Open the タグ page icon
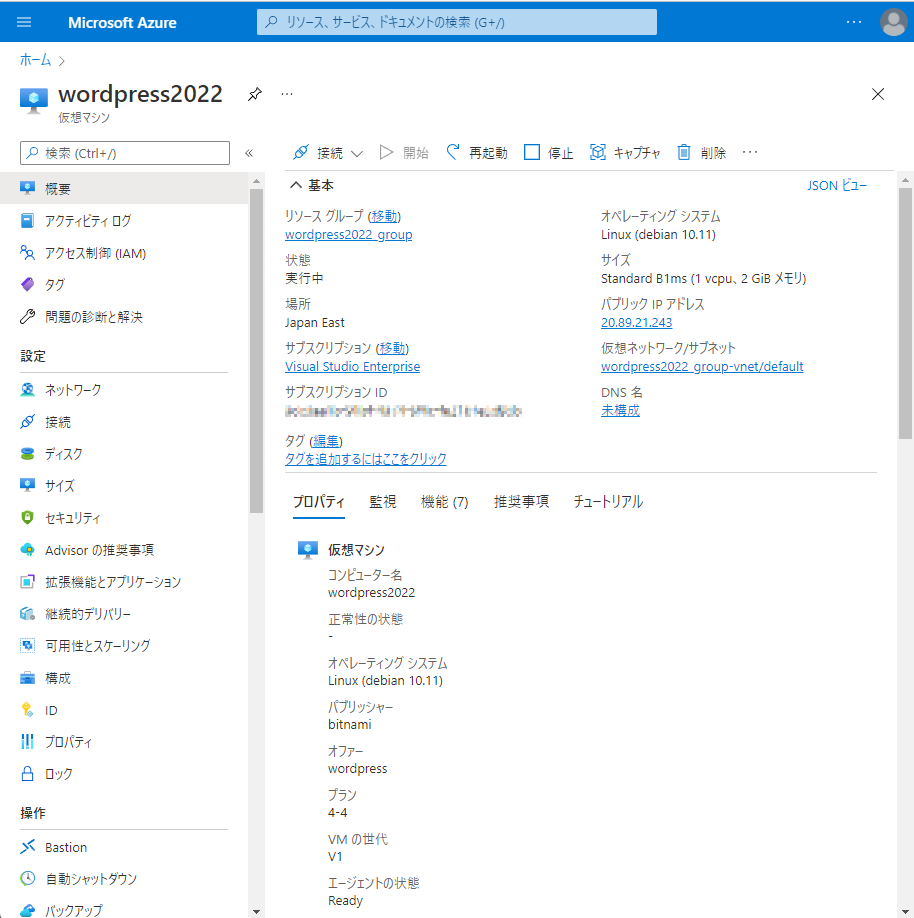 pyautogui.click(x=28, y=285)
